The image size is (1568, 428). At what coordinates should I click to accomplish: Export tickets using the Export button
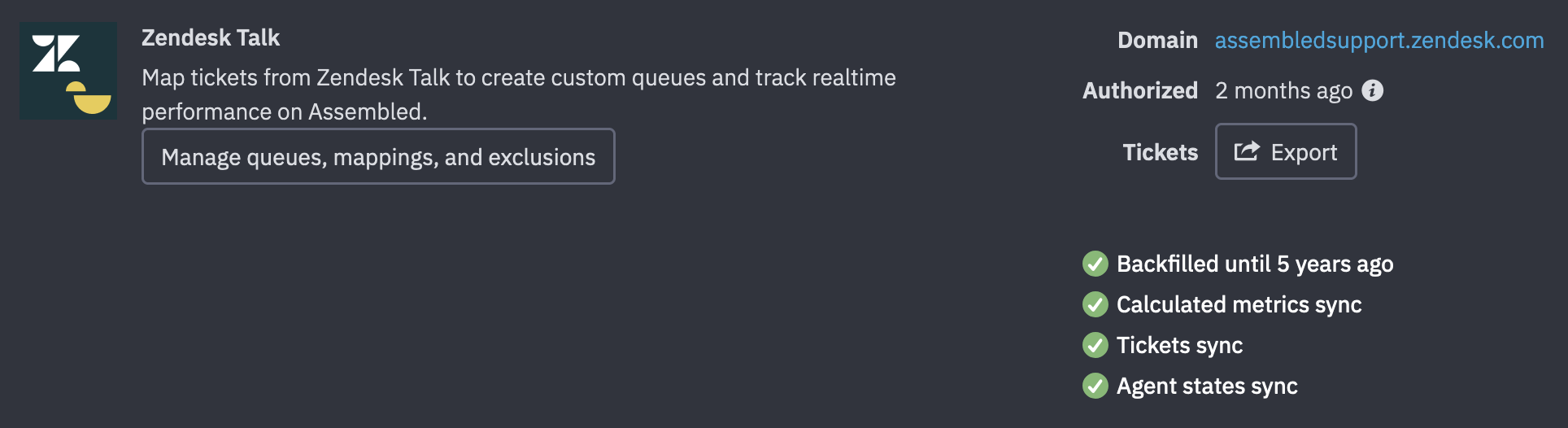point(1286,151)
